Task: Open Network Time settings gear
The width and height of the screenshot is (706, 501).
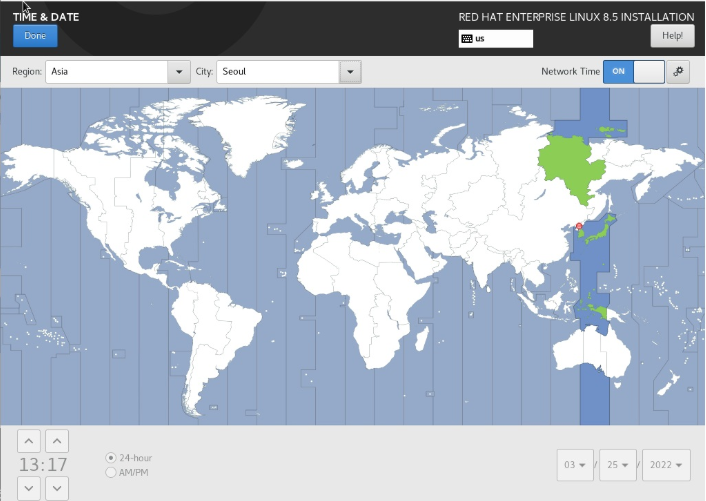Action: click(678, 72)
